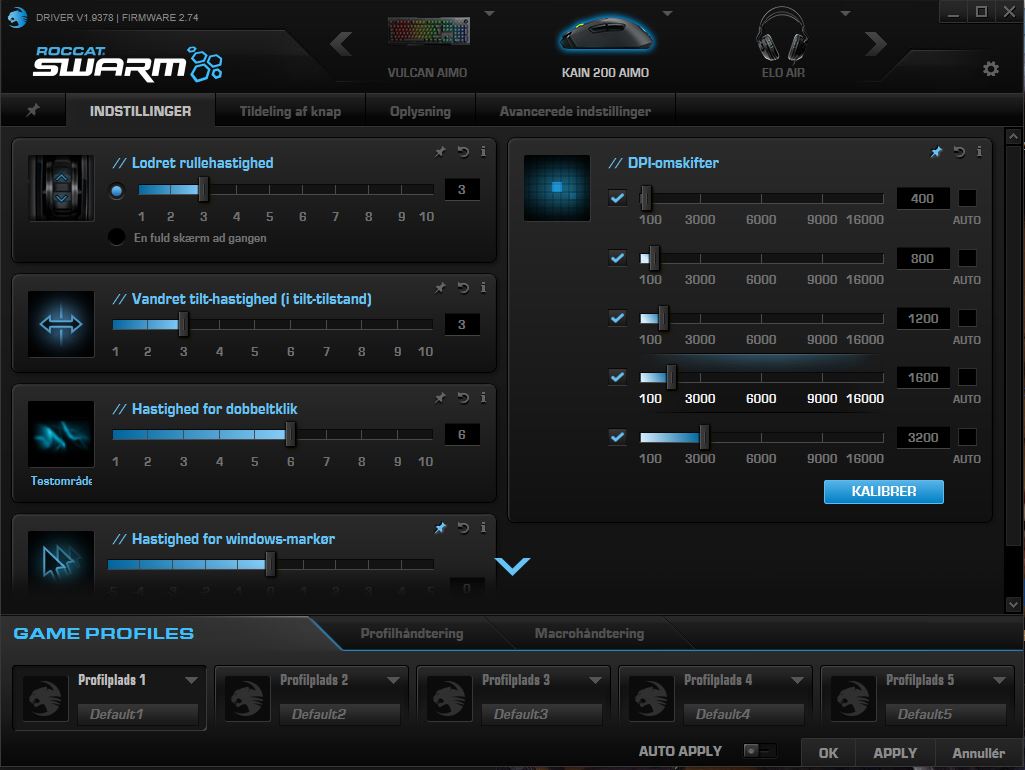
Task: Expand Profilplads 3 dropdown
Action: point(595,680)
